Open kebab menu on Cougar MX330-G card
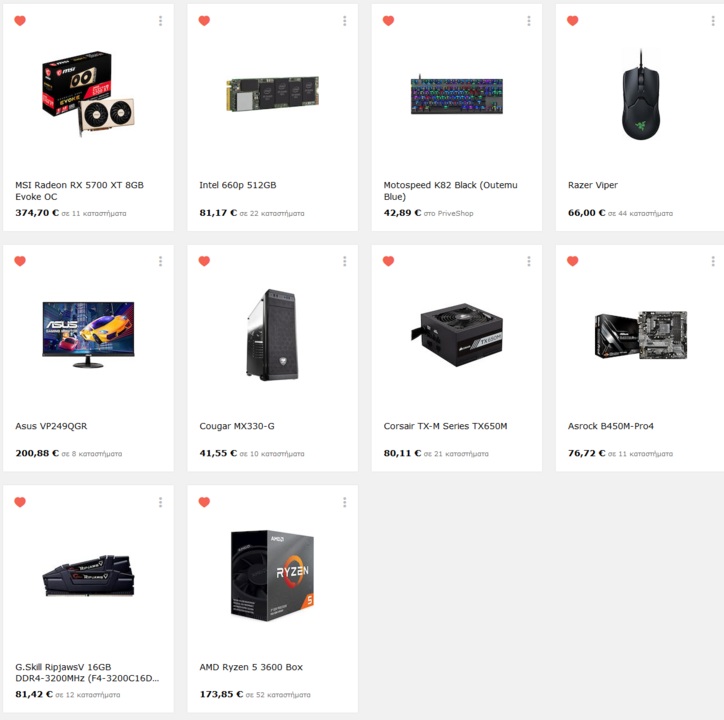Image resolution: width=724 pixels, height=720 pixels. pos(344,261)
